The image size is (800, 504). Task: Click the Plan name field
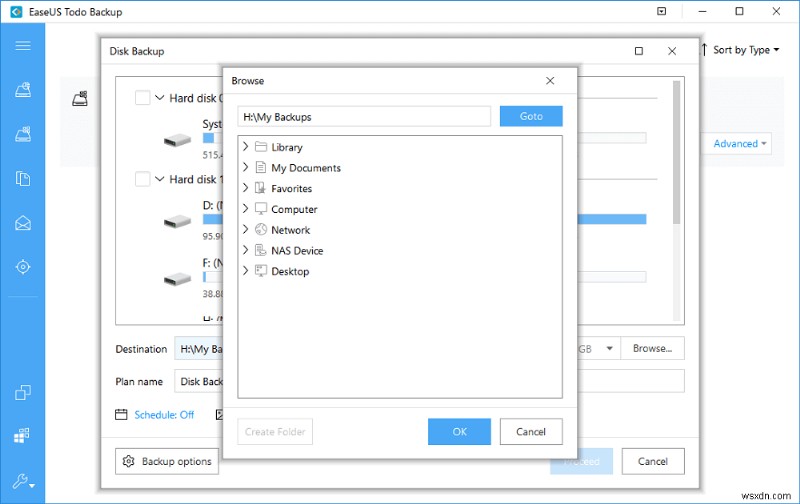coord(429,381)
